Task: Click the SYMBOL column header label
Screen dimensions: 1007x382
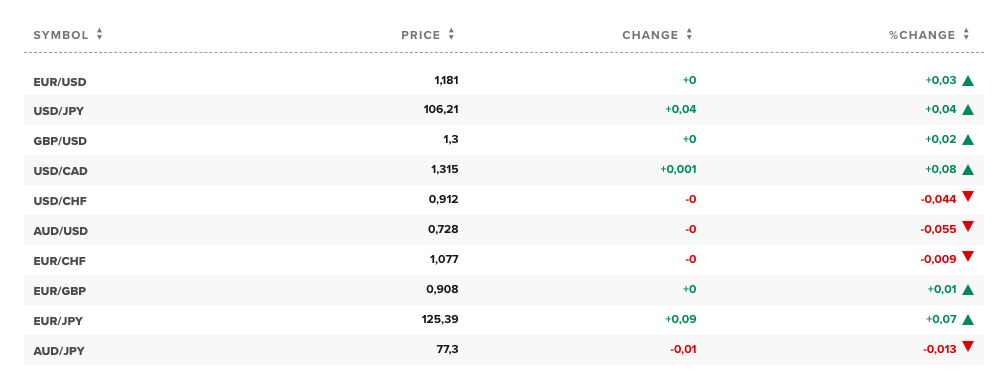Action: pyautogui.click(x=61, y=35)
